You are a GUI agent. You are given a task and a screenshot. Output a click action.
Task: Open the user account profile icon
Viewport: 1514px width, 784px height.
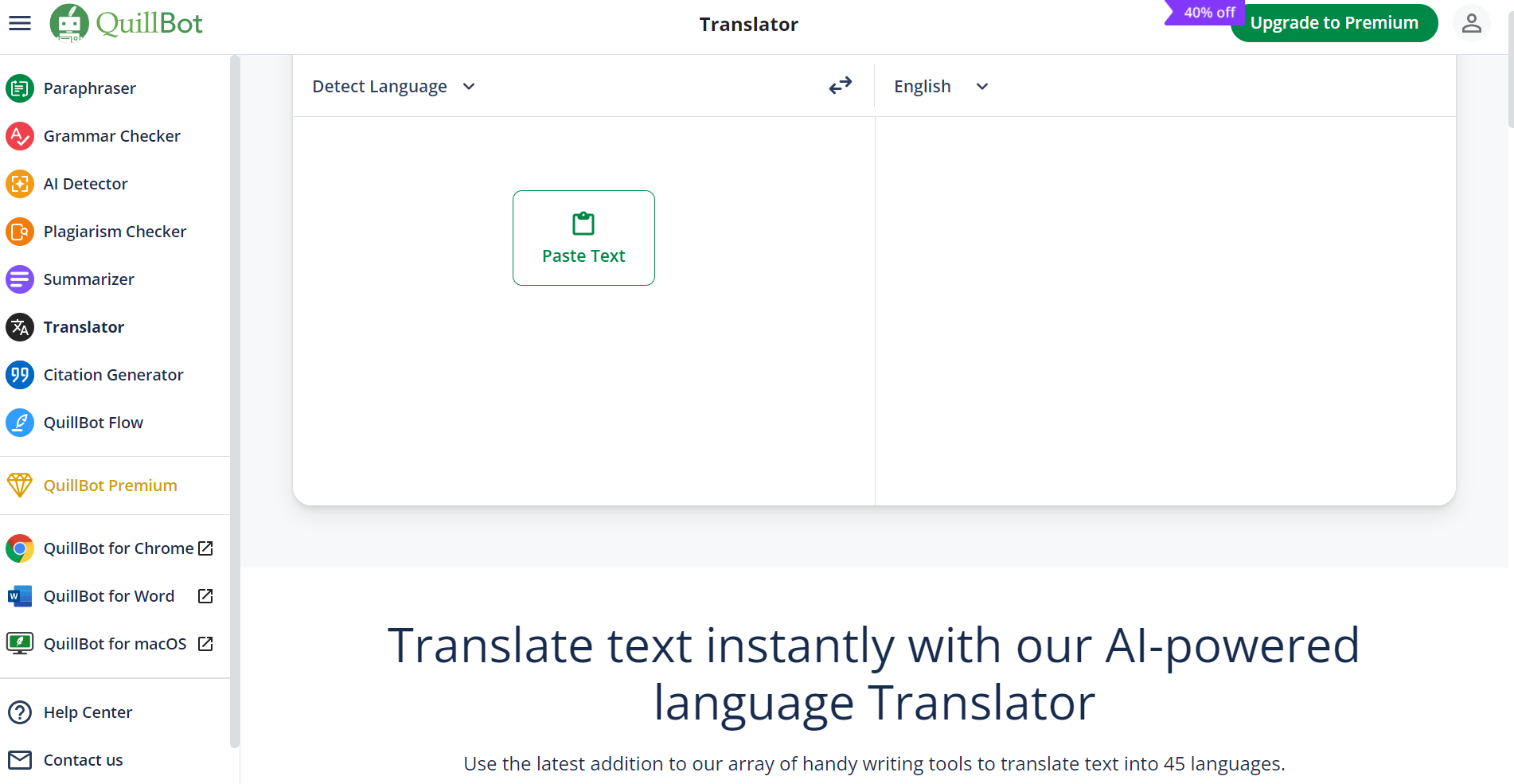[x=1471, y=23]
